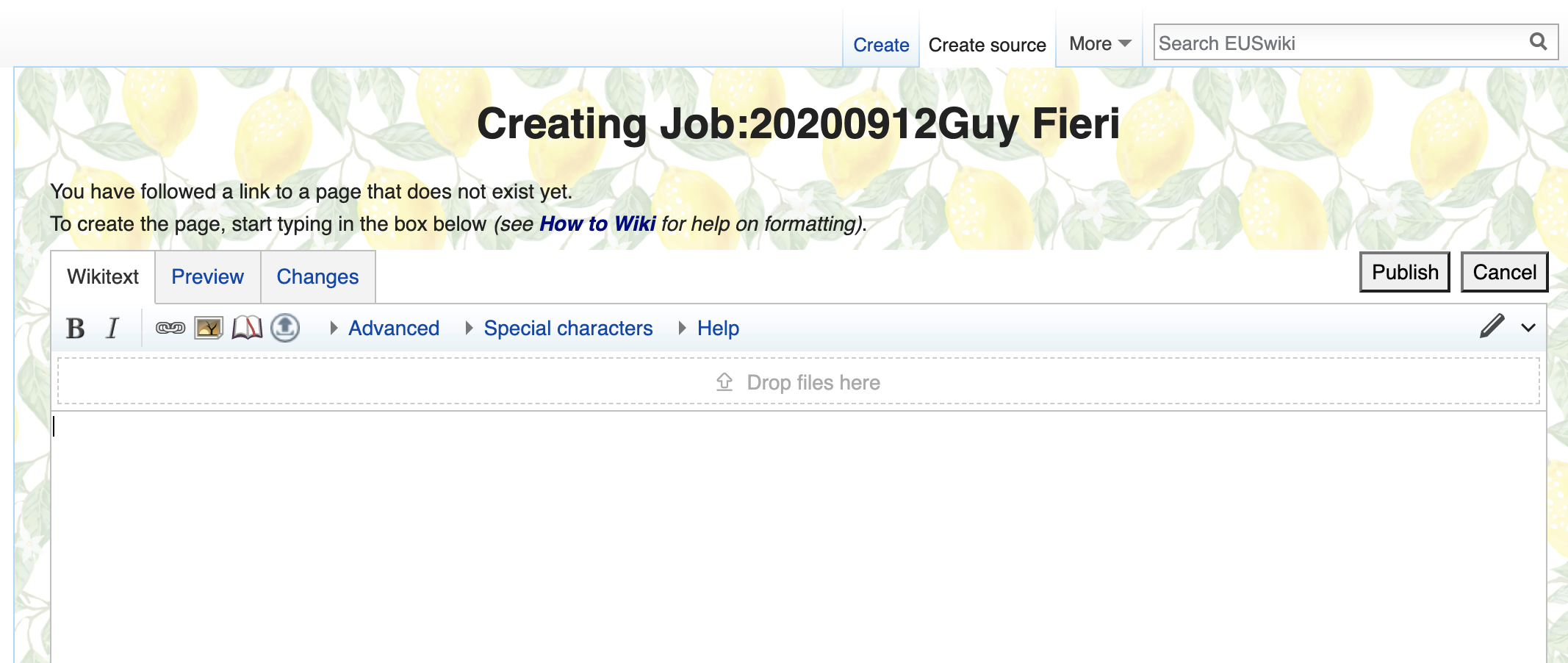
Task: Insert a link using the chain icon
Action: [x=170, y=328]
